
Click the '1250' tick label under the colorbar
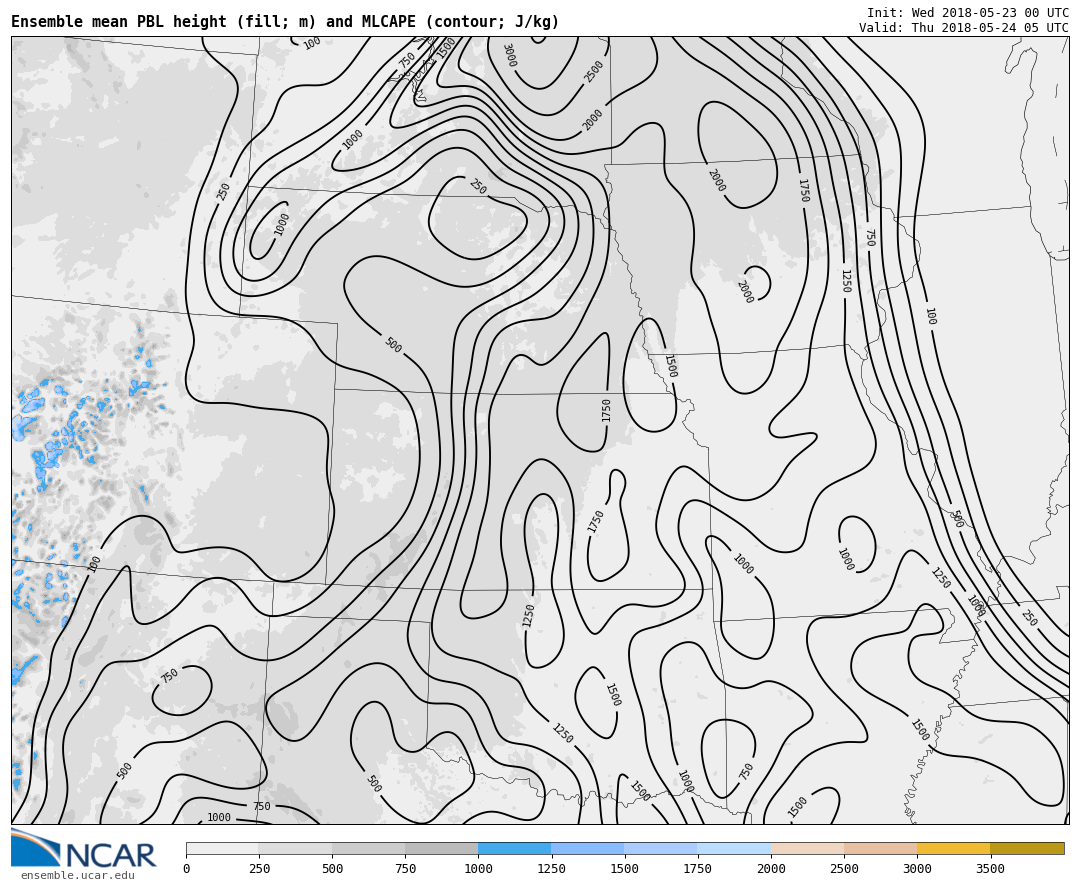coord(551,869)
